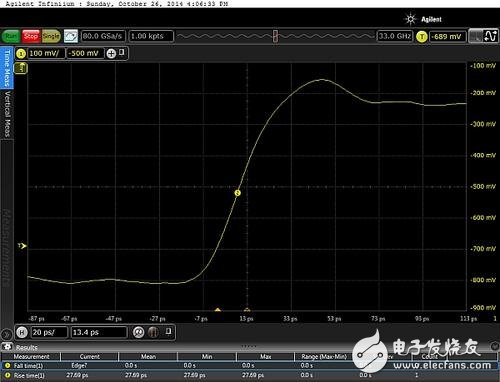Viewport: 500px width, 382px height.
Task: Open the 33.0 GHz bandwidth setting
Action: (395, 36)
